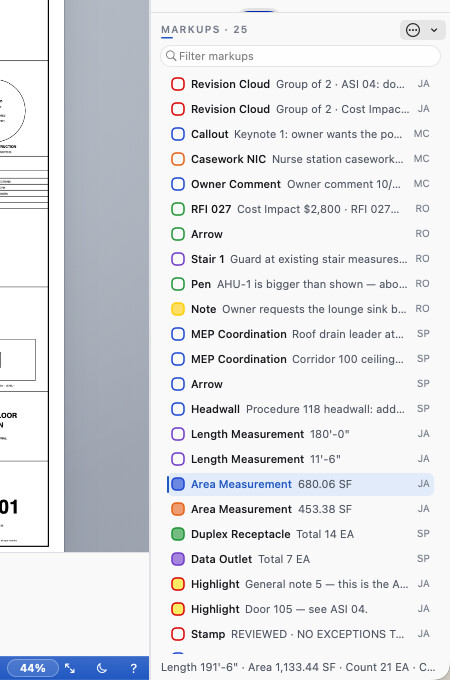Select 'Area Measurement' 680.06 SF row
Image resolution: width=450 pixels, height=680 pixels.
pos(300,484)
